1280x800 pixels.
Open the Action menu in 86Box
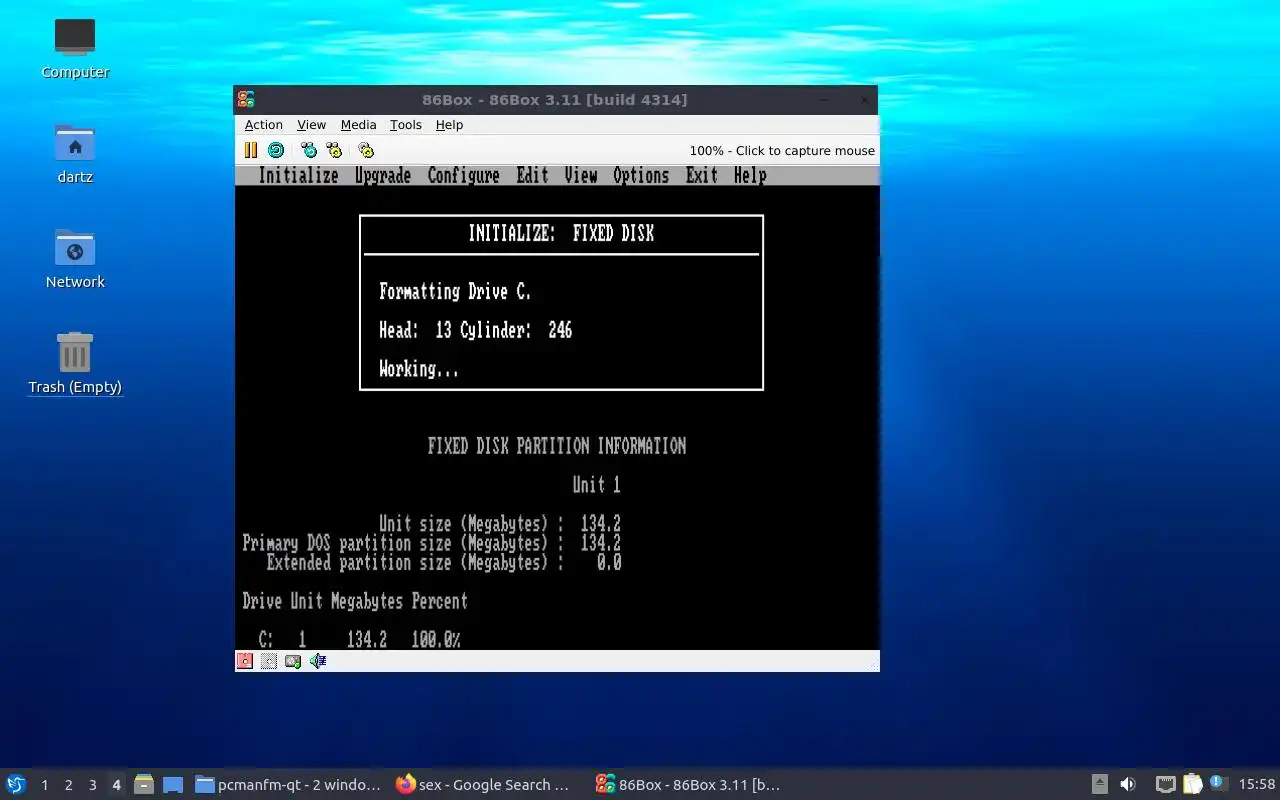264,125
